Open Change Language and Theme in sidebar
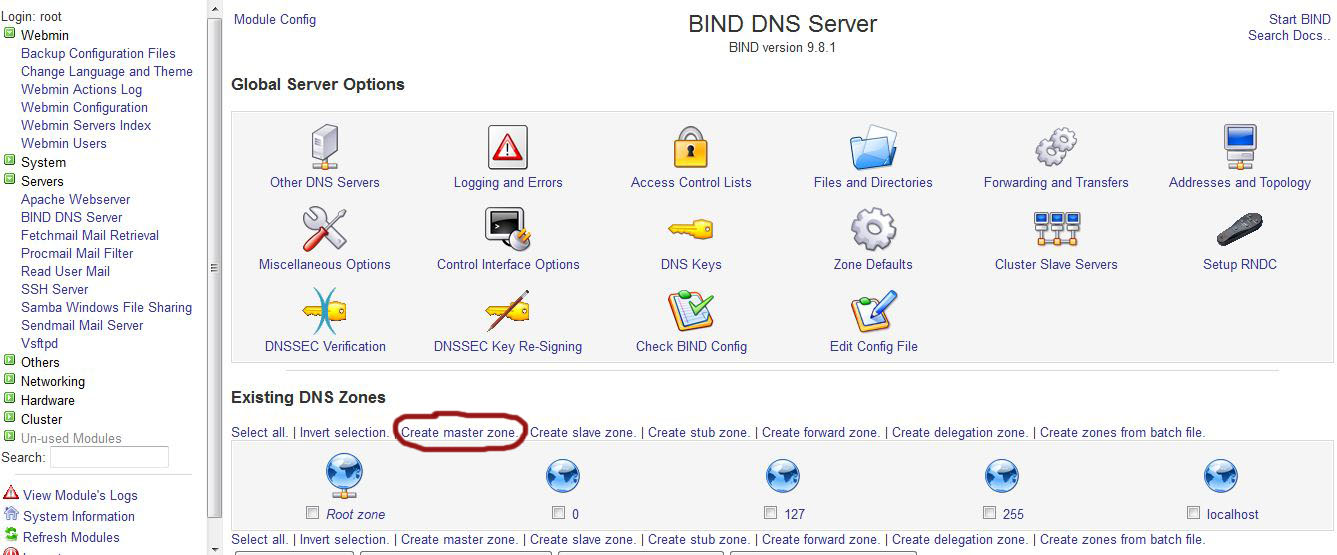1337x555 pixels. (107, 71)
